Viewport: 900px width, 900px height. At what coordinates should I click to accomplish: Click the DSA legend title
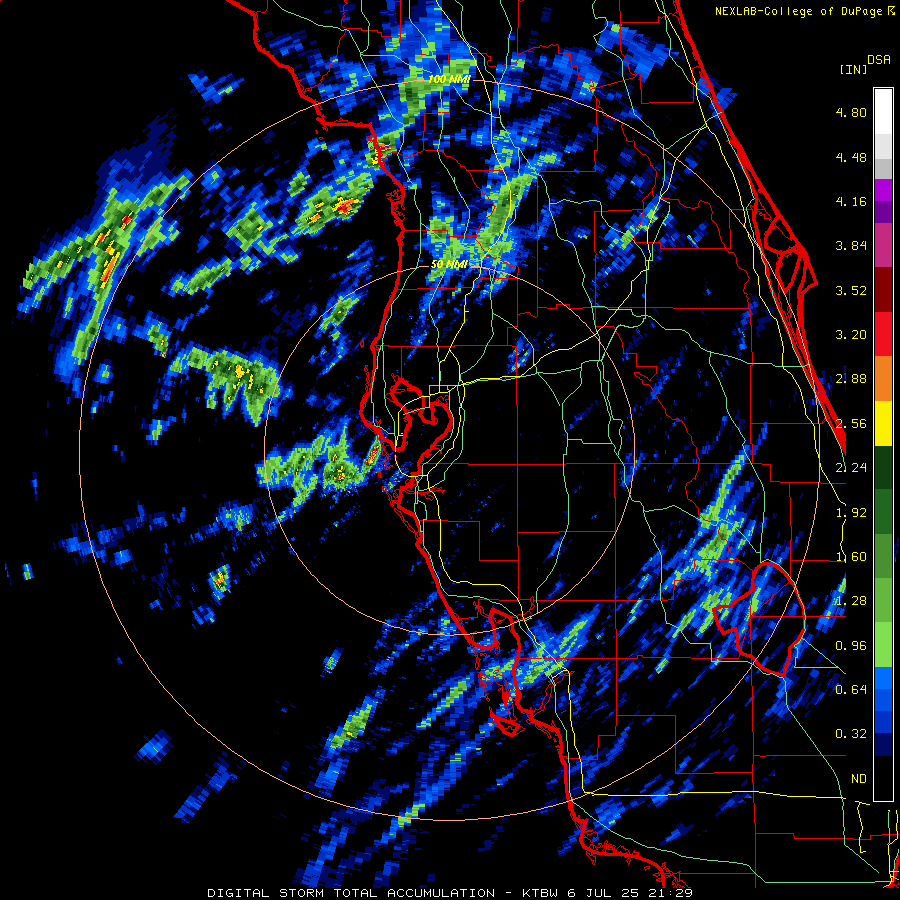coord(879,59)
